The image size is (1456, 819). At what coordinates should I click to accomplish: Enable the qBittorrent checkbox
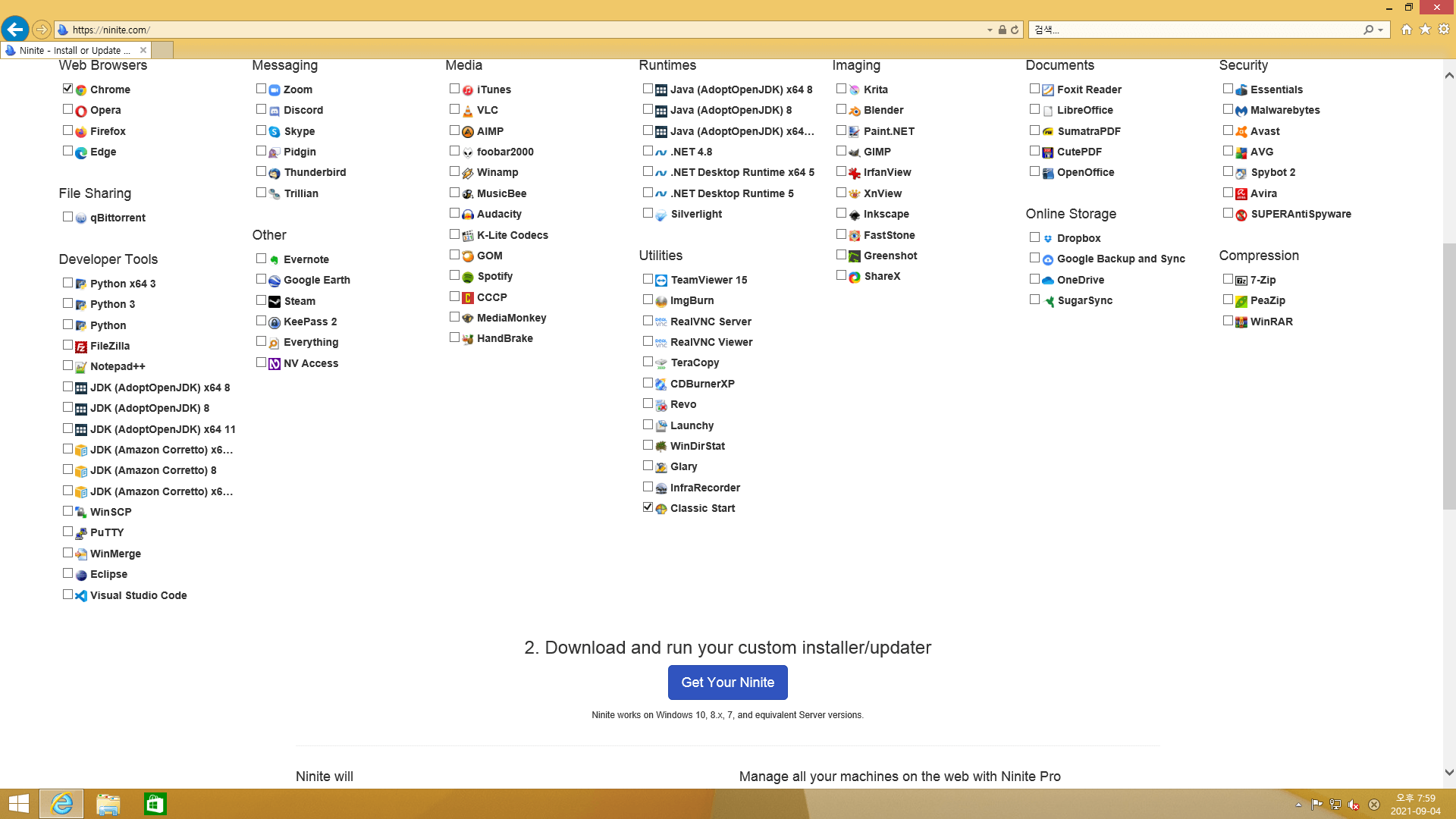tap(67, 217)
